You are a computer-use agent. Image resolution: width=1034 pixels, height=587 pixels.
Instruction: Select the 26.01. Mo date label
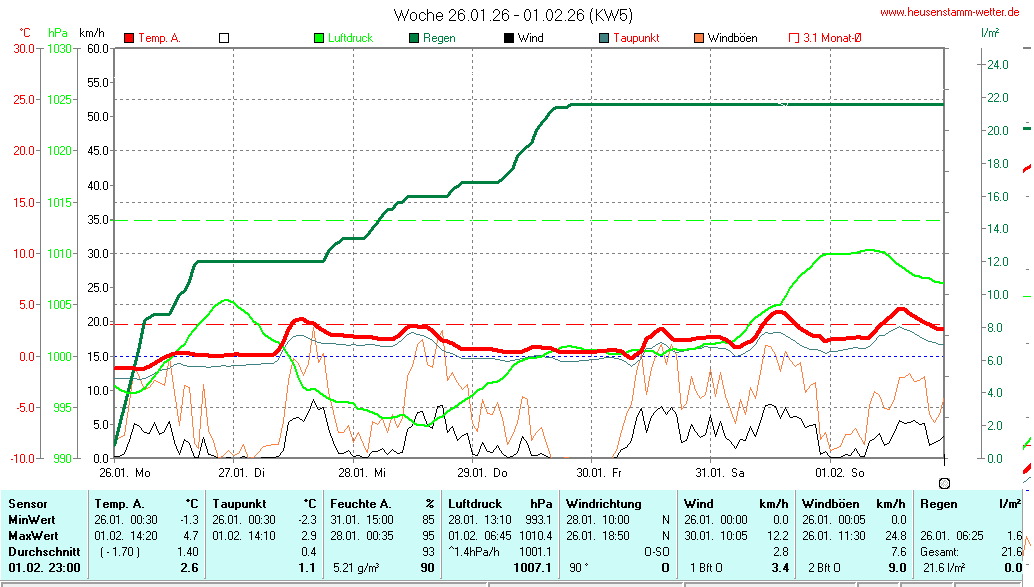point(125,472)
